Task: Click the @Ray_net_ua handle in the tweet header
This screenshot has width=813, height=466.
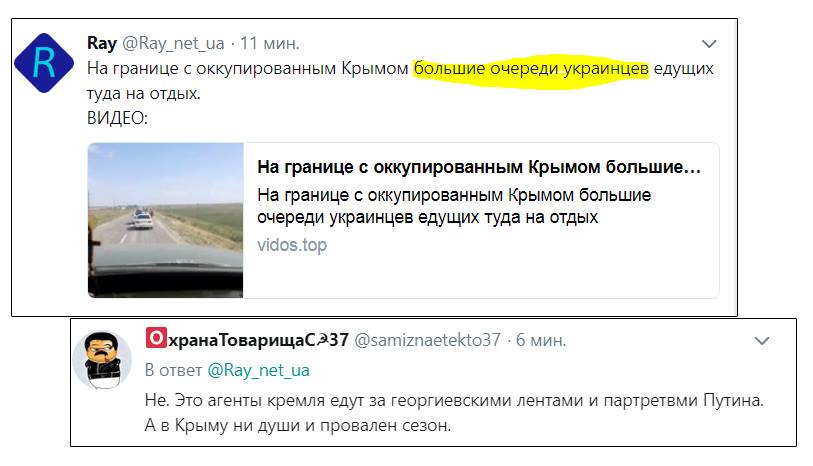Action: (173, 44)
